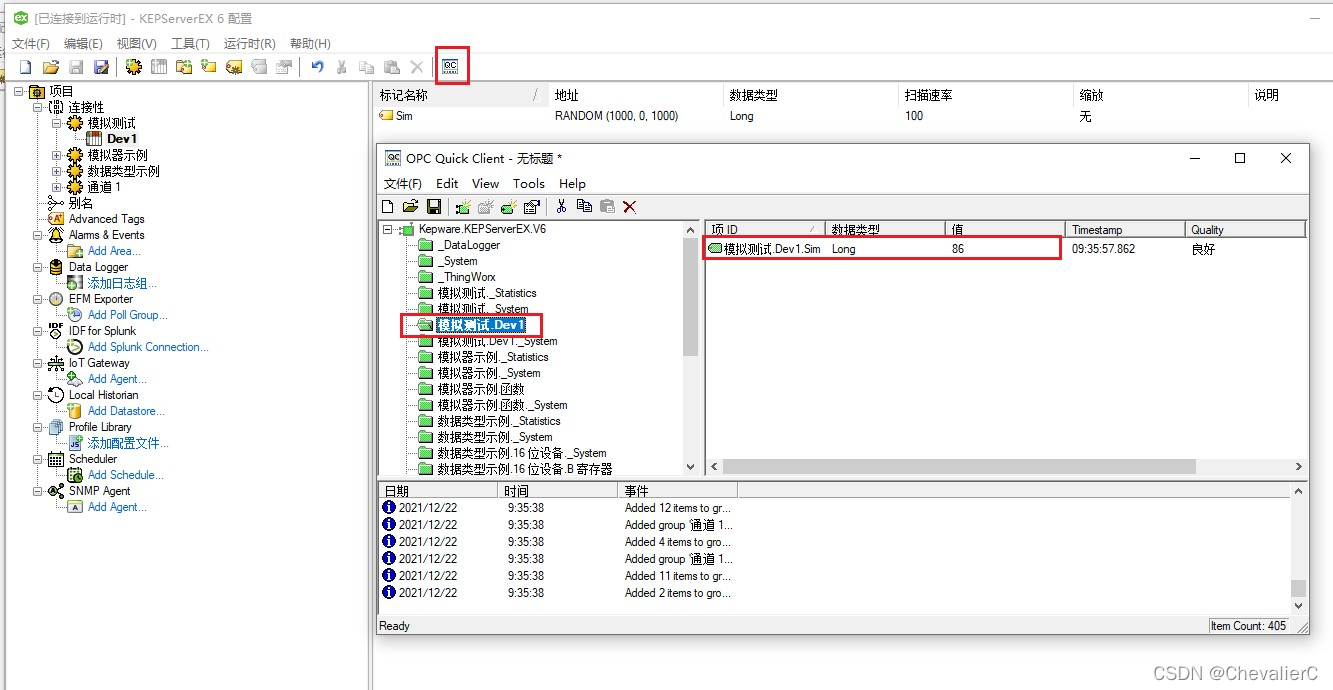
Task: Click New Device icon in KEPServerEX toolbar
Action: pyautogui.click(x=159, y=67)
